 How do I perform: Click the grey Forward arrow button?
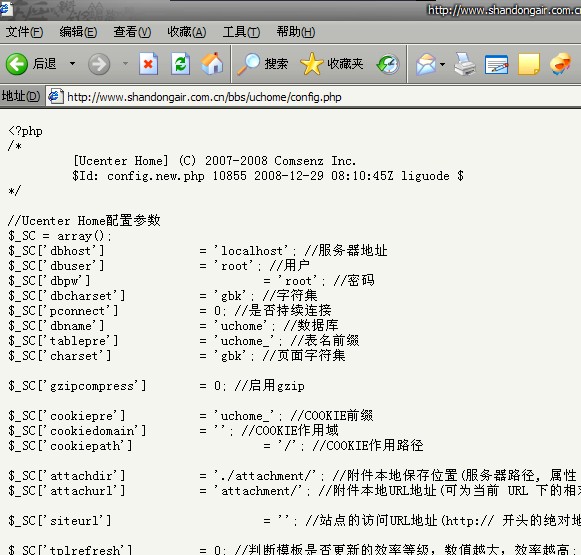(x=99, y=64)
